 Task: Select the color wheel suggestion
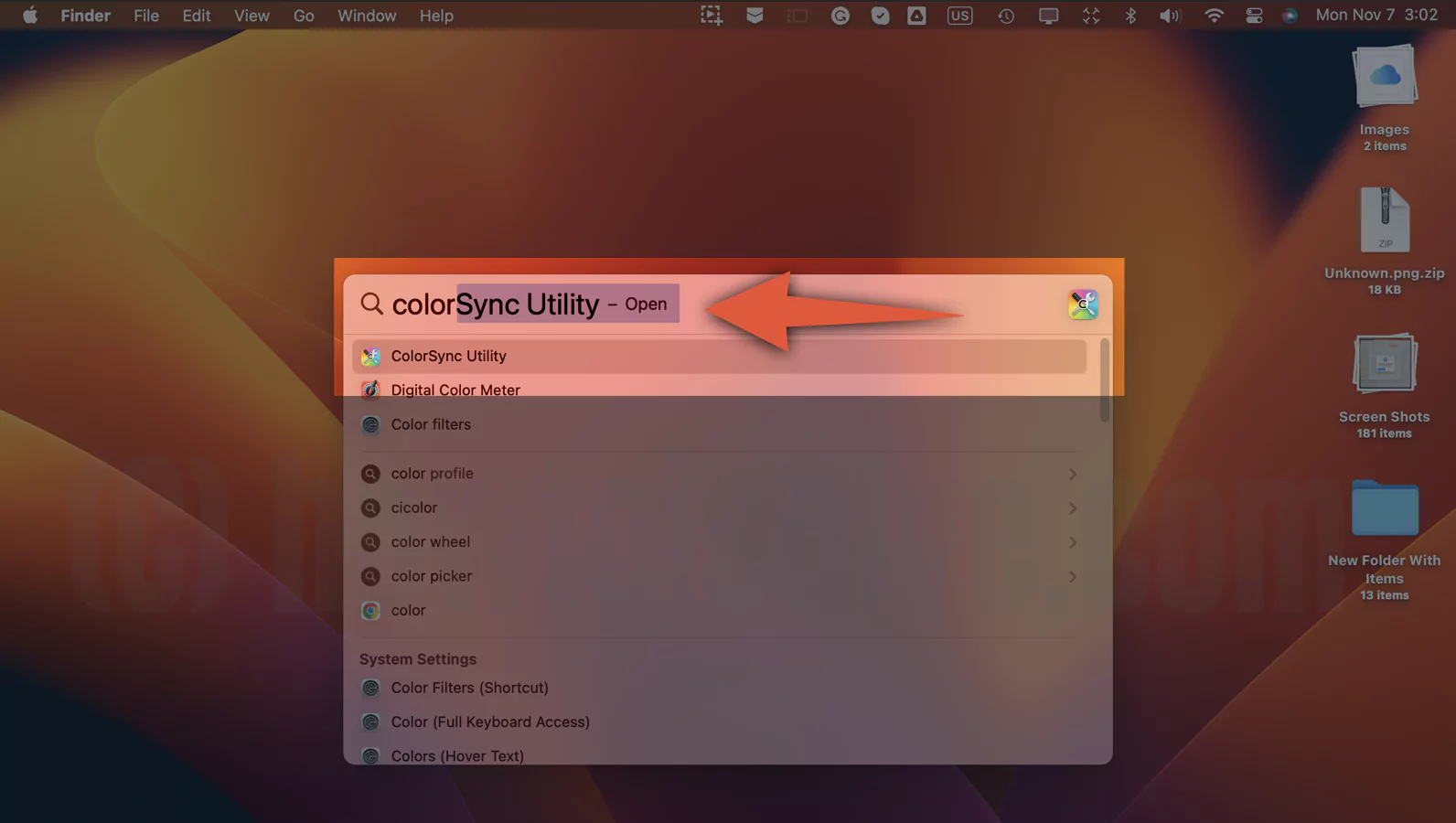point(719,542)
